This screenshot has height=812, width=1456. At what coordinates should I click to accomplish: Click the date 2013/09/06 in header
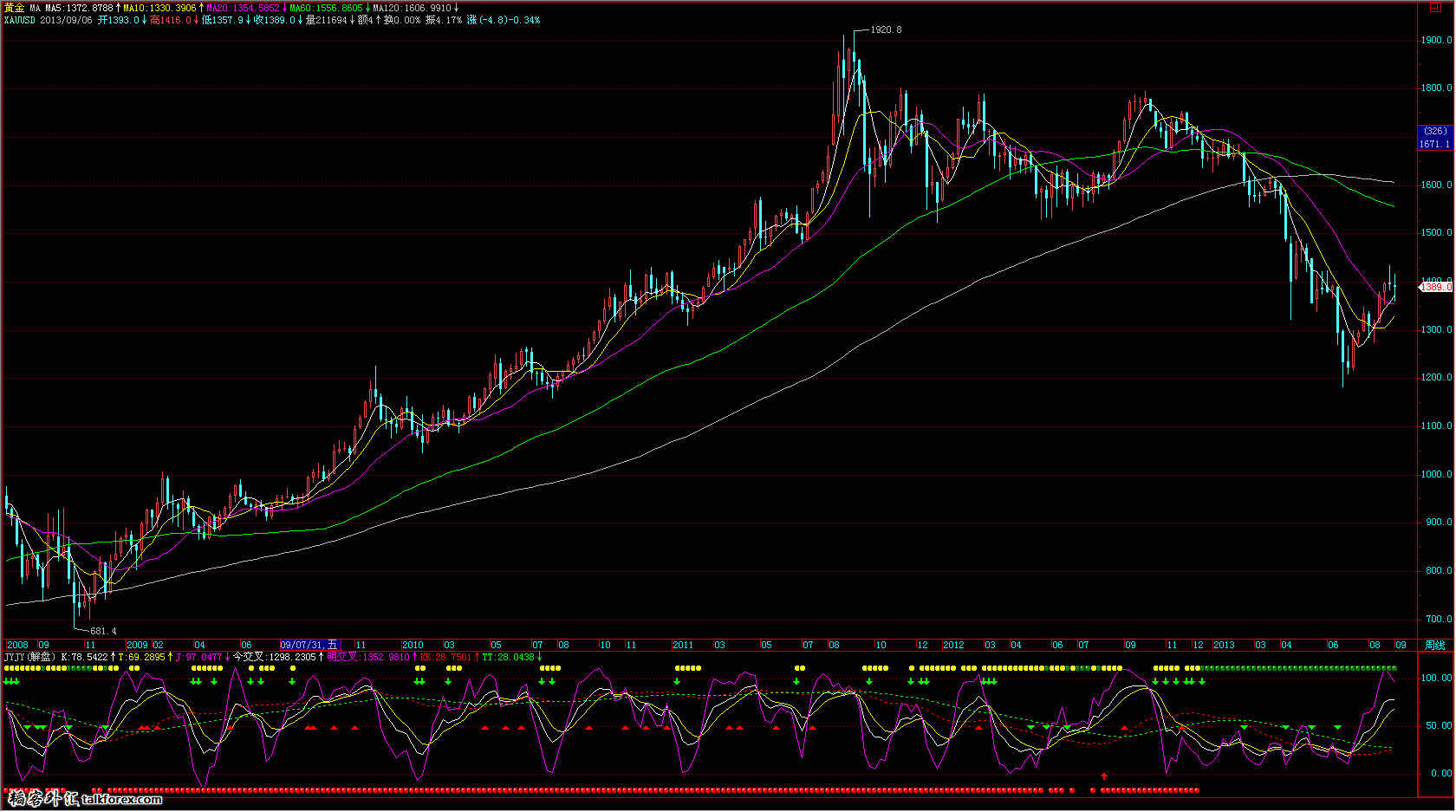pyautogui.click(x=66, y=20)
